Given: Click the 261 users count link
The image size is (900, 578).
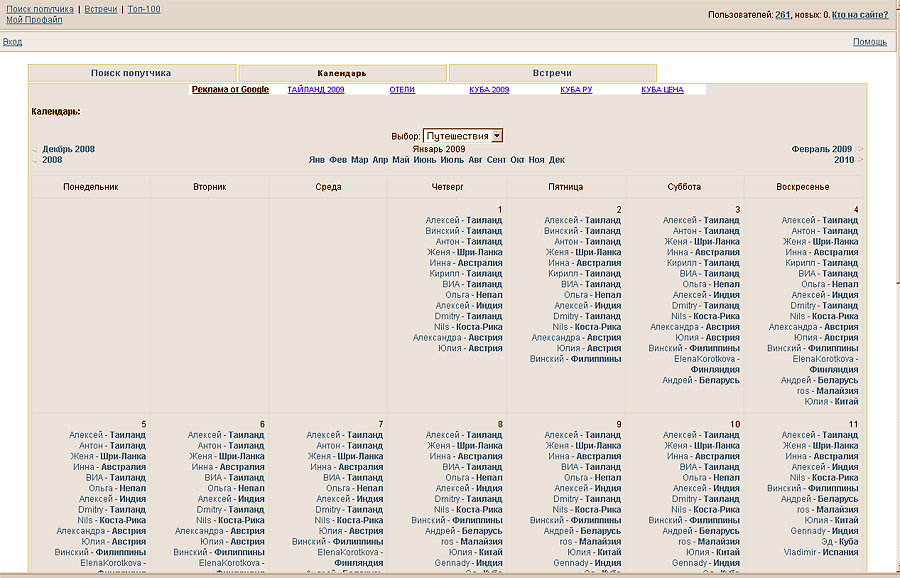Looking at the screenshot, I should [x=782, y=15].
